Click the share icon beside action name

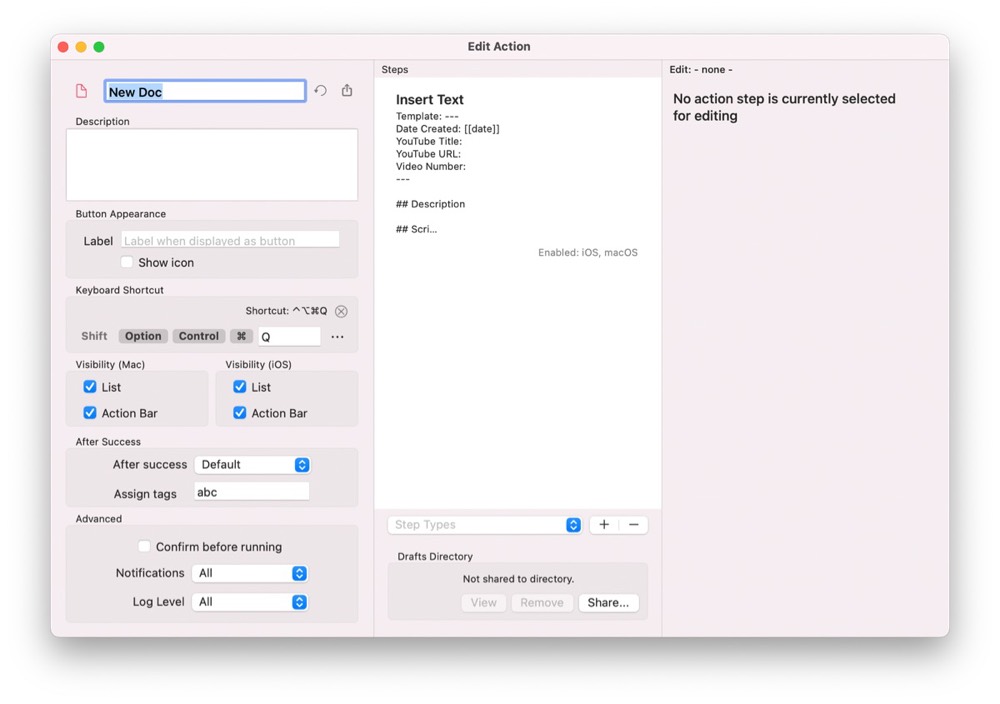point(347,90)
